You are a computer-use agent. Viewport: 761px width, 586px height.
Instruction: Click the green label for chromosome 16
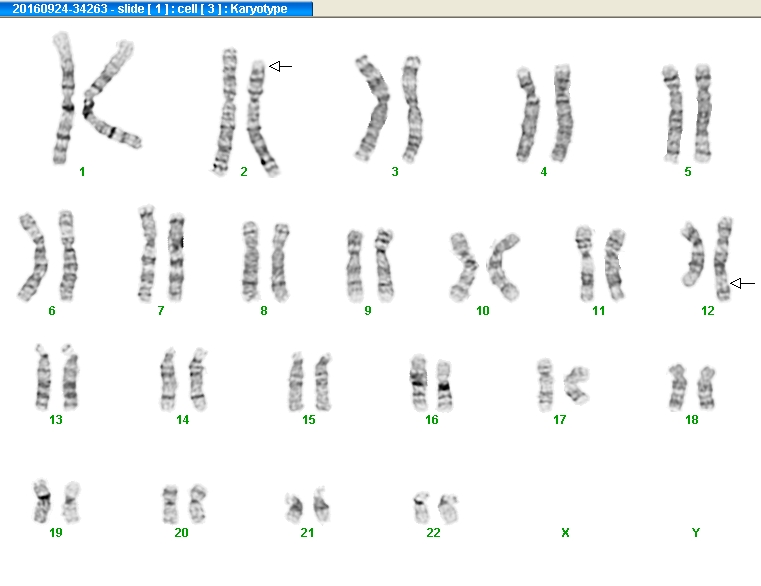[x=431, y=419]
